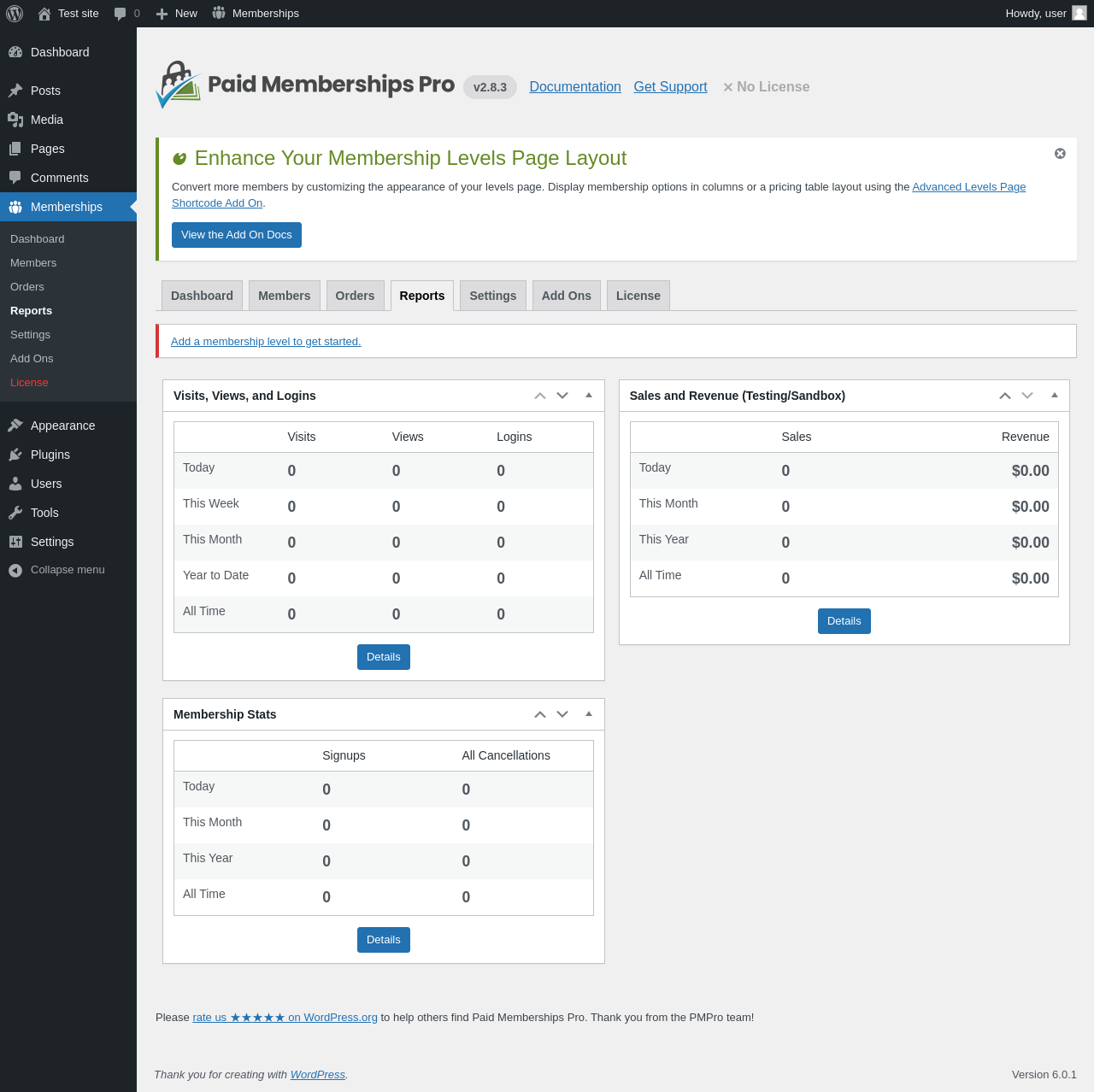Move Visits, Views, and Logins box up
This screenshot has width=1094, height=1092.
coord(540,396)
